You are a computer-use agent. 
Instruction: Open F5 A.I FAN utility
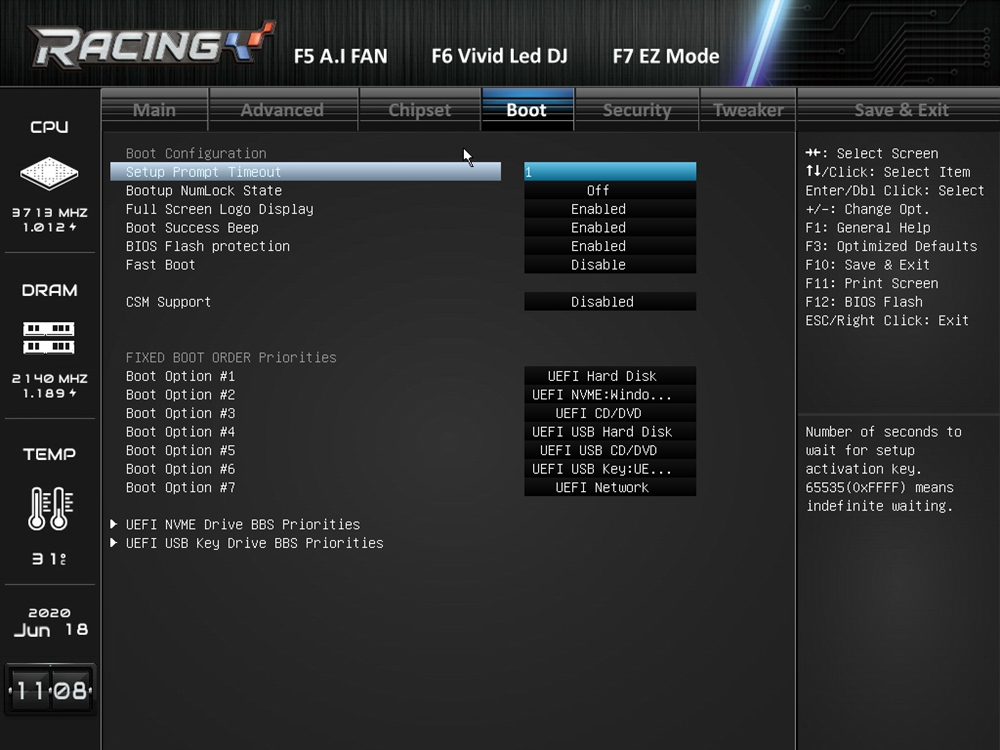tap(341, 56)
